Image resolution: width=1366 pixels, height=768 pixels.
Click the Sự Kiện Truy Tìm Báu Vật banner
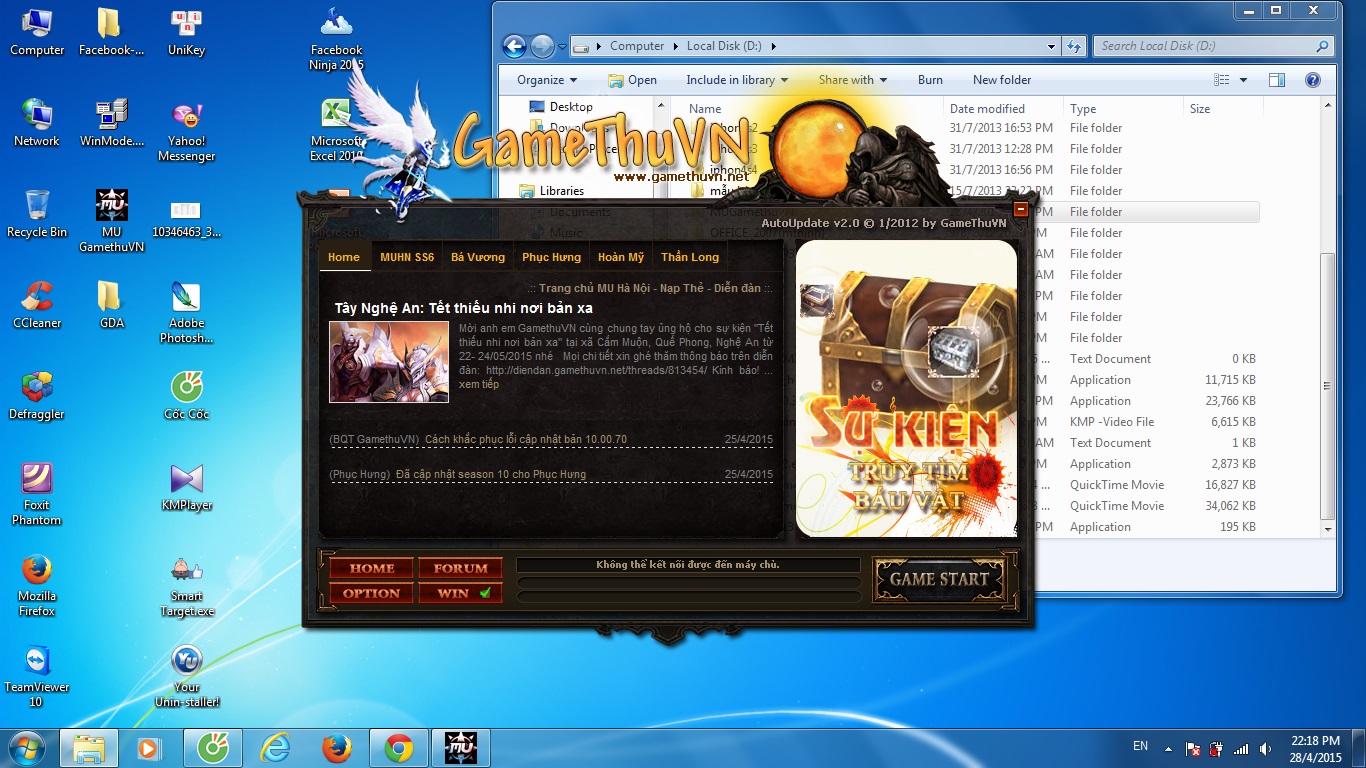pos(906,388)
